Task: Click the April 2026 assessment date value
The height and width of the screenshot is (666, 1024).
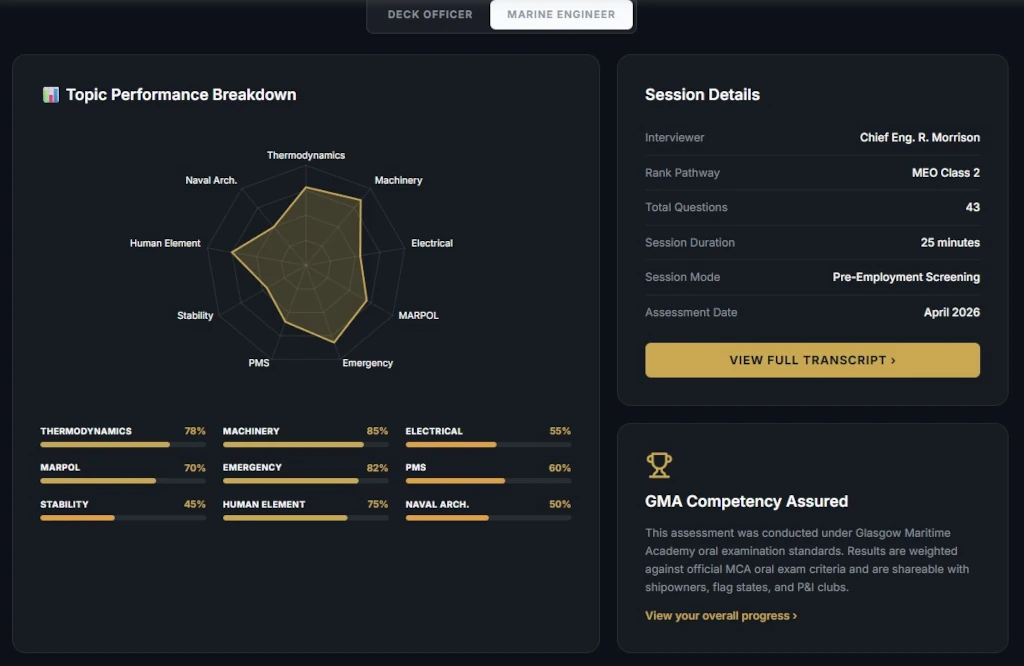Action: (x=952, y=312)
